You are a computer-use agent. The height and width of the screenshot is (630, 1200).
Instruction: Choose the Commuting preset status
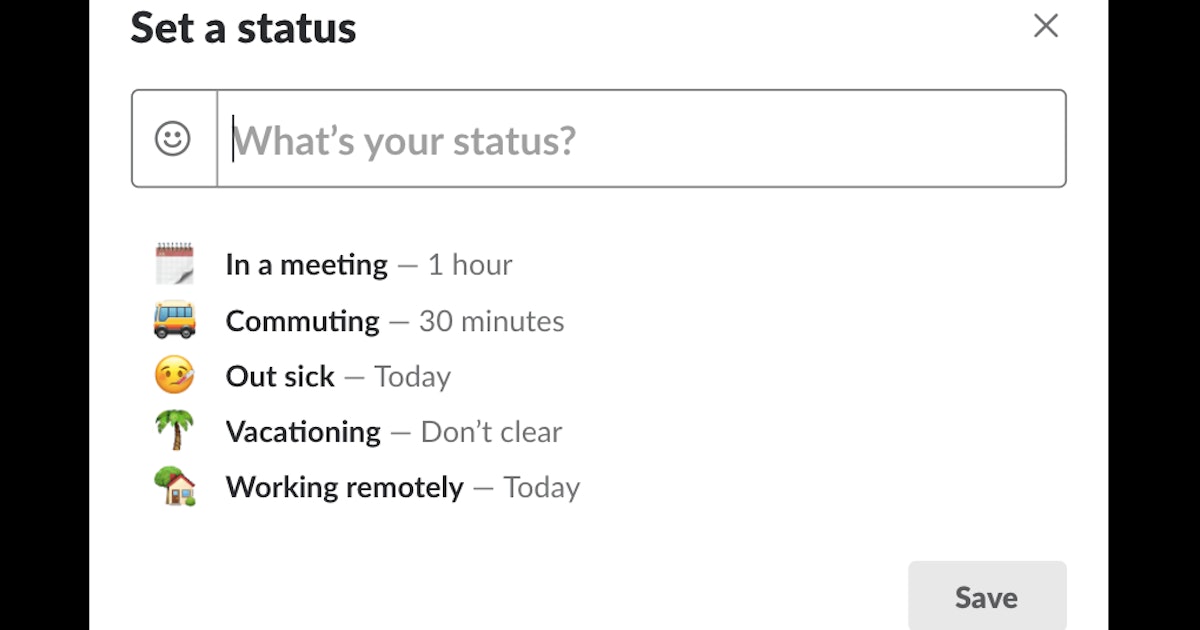pos(302,321)
